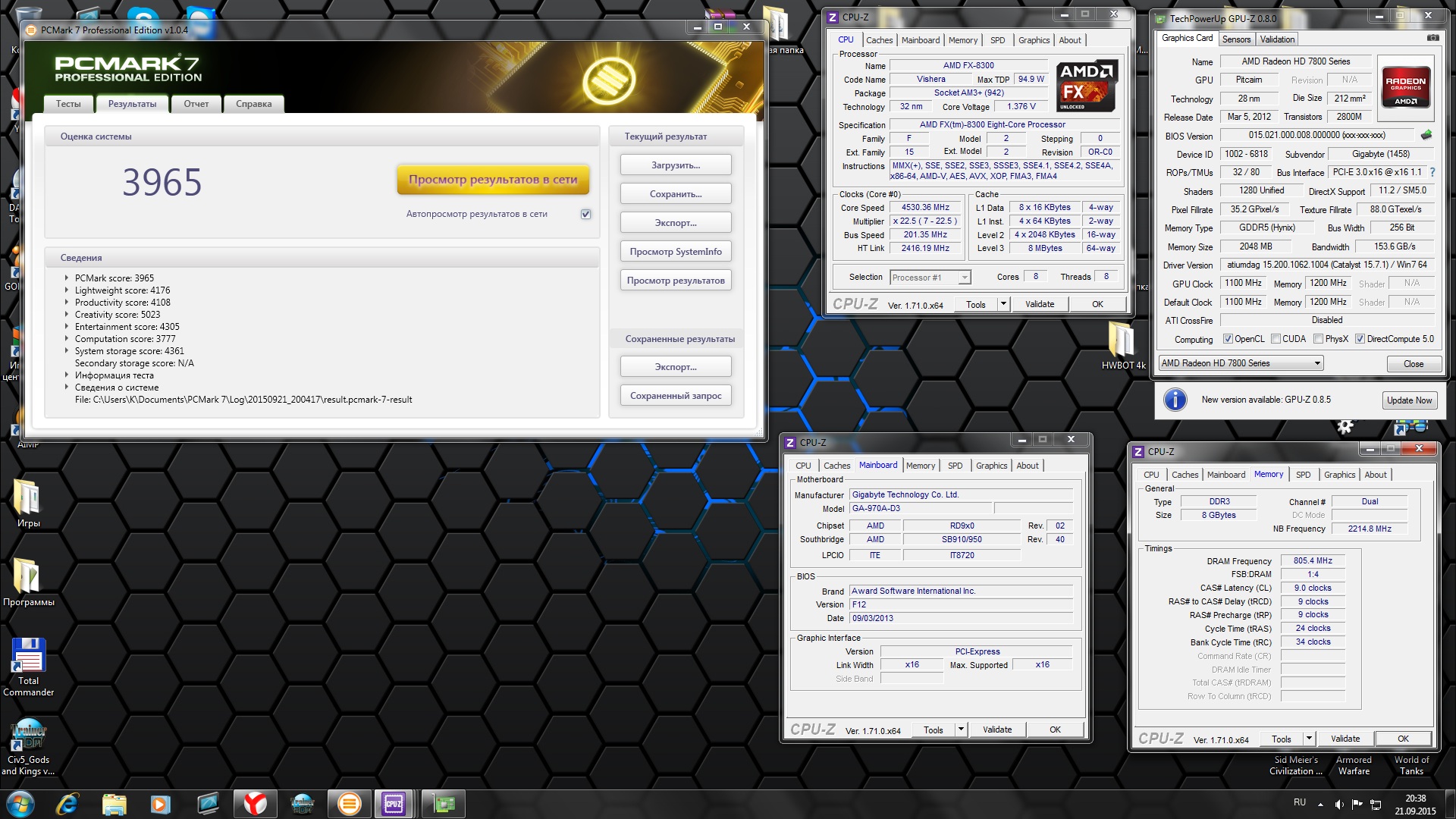
Task: Select the Armored Warfare desktop shortcut
Action: (1354, 765)
